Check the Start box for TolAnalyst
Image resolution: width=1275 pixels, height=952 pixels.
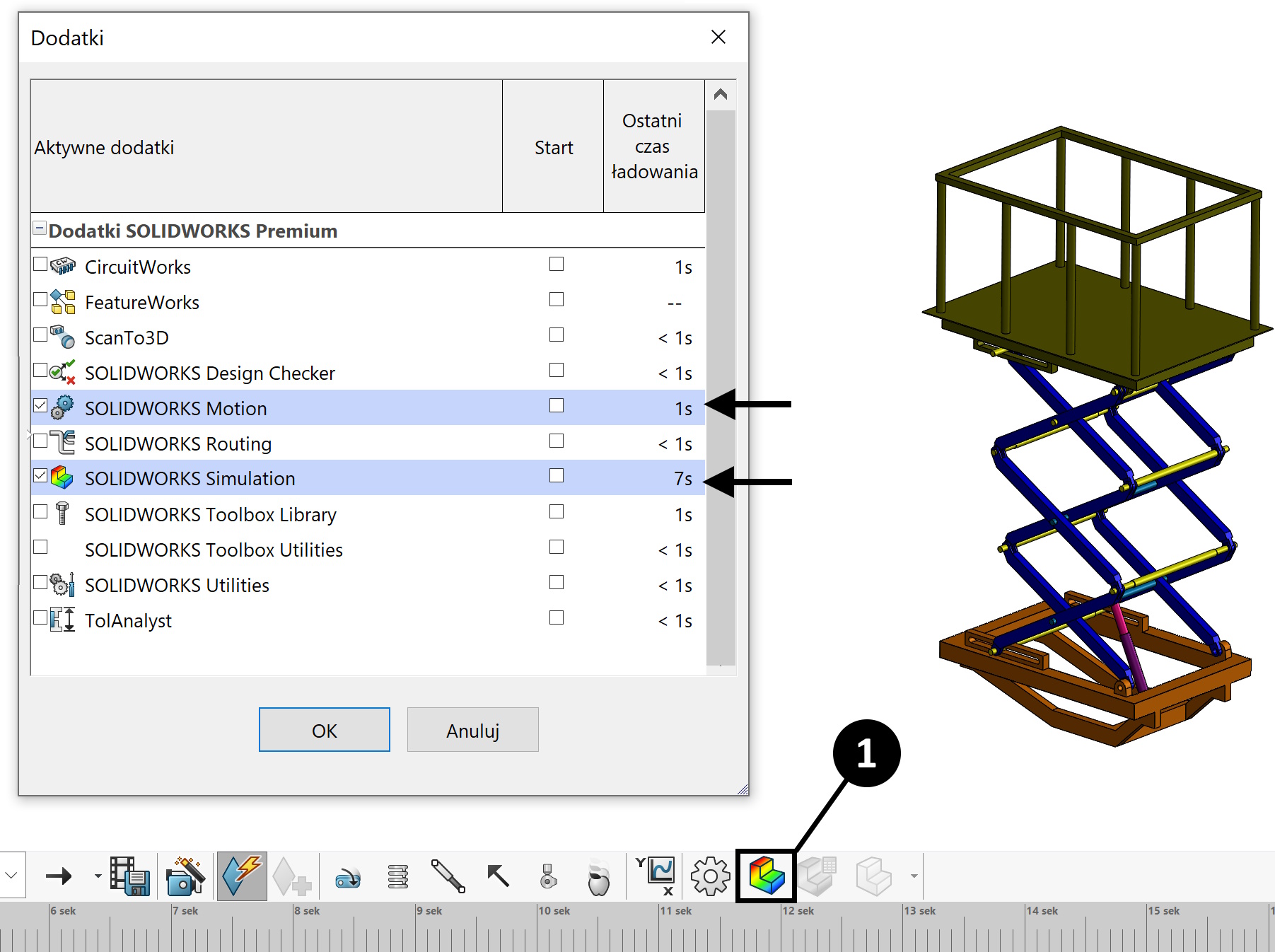[x=557, y=617]
